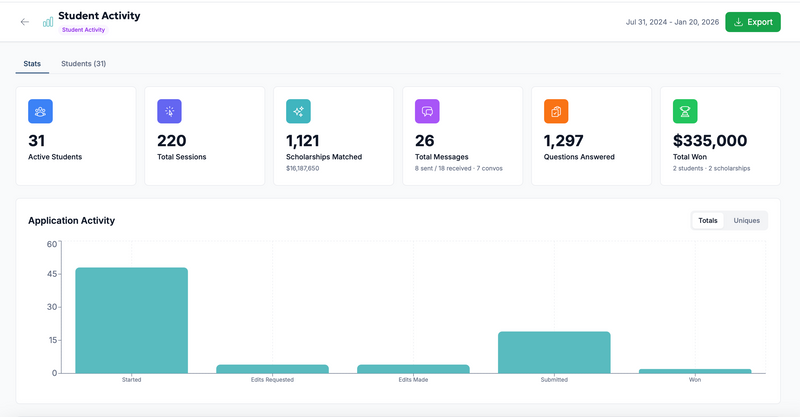Viewport: 800px width, 417px height.
Task: Click the Questions Answered orange icon
Action: pos(556,111)
